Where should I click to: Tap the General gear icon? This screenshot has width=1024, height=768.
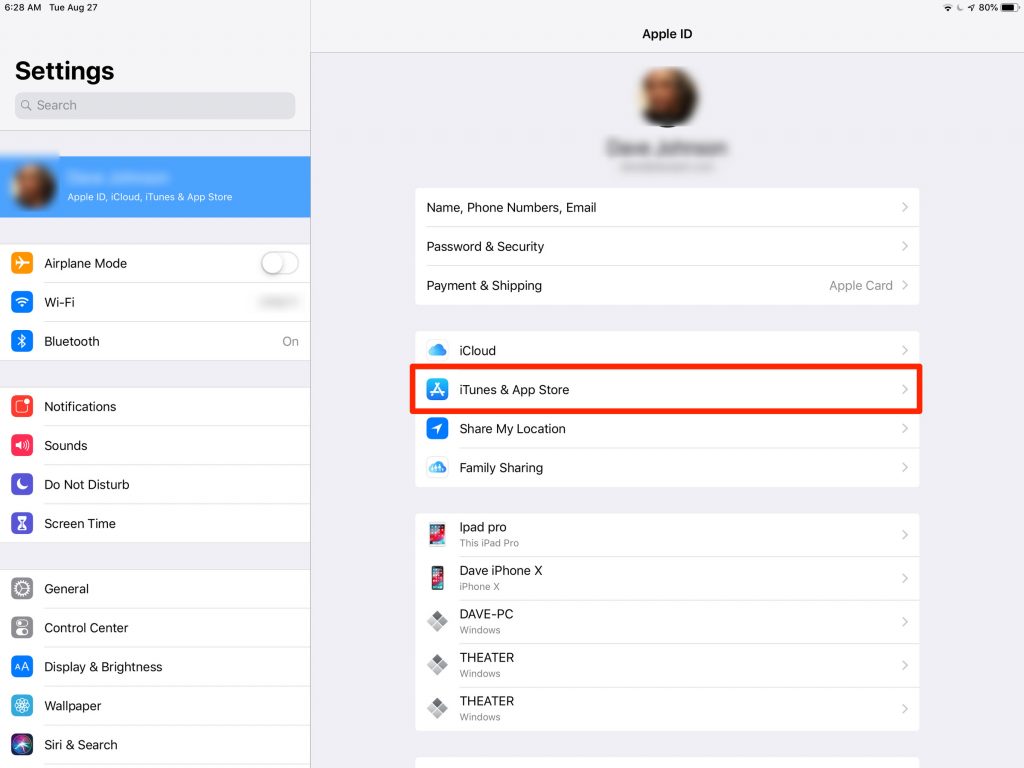click(x=22, y=588)
